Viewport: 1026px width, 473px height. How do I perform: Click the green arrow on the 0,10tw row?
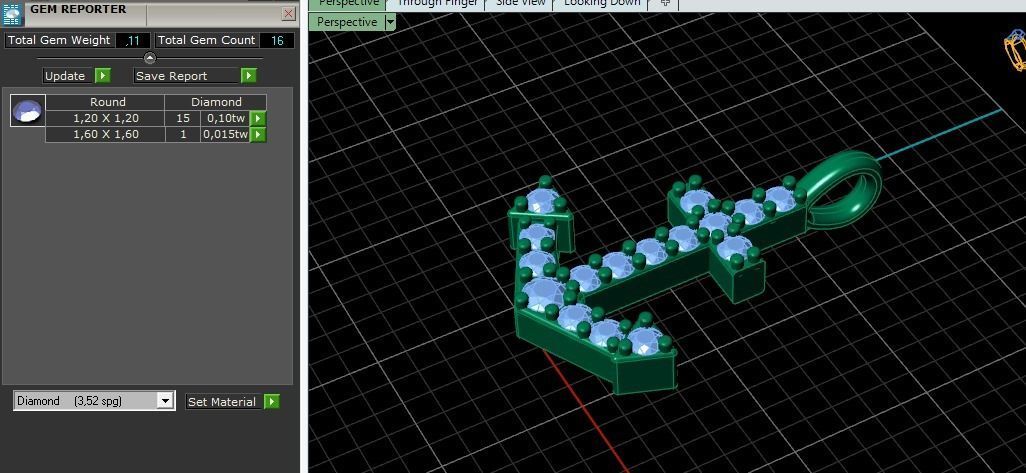[x=259, y=118]
